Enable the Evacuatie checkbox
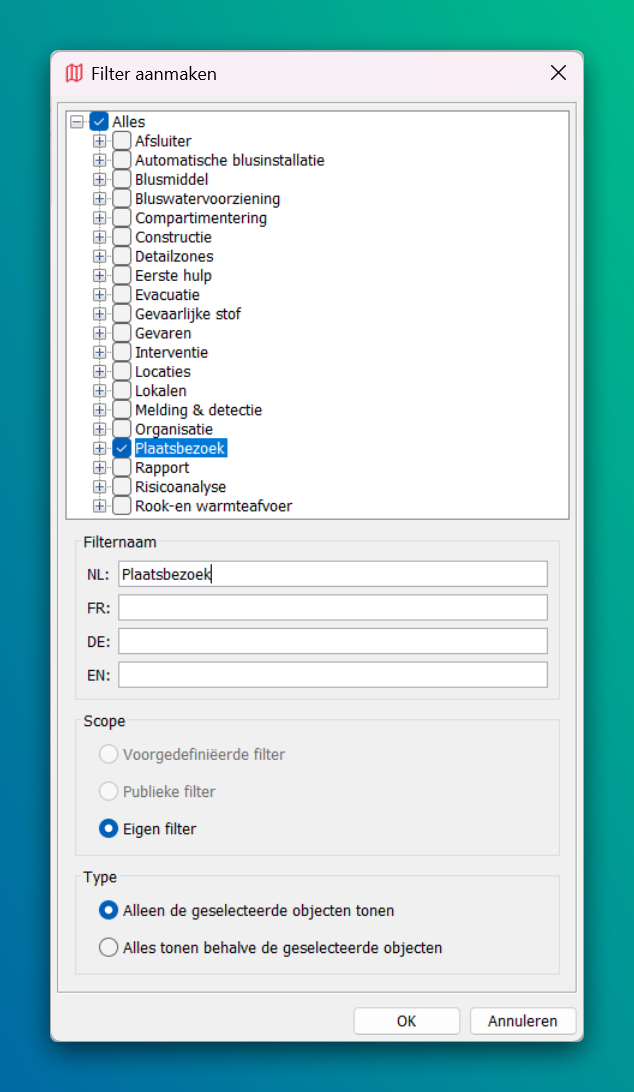Image resolution: width=634 pixels, height=1092 pixels. pos(121,295)
